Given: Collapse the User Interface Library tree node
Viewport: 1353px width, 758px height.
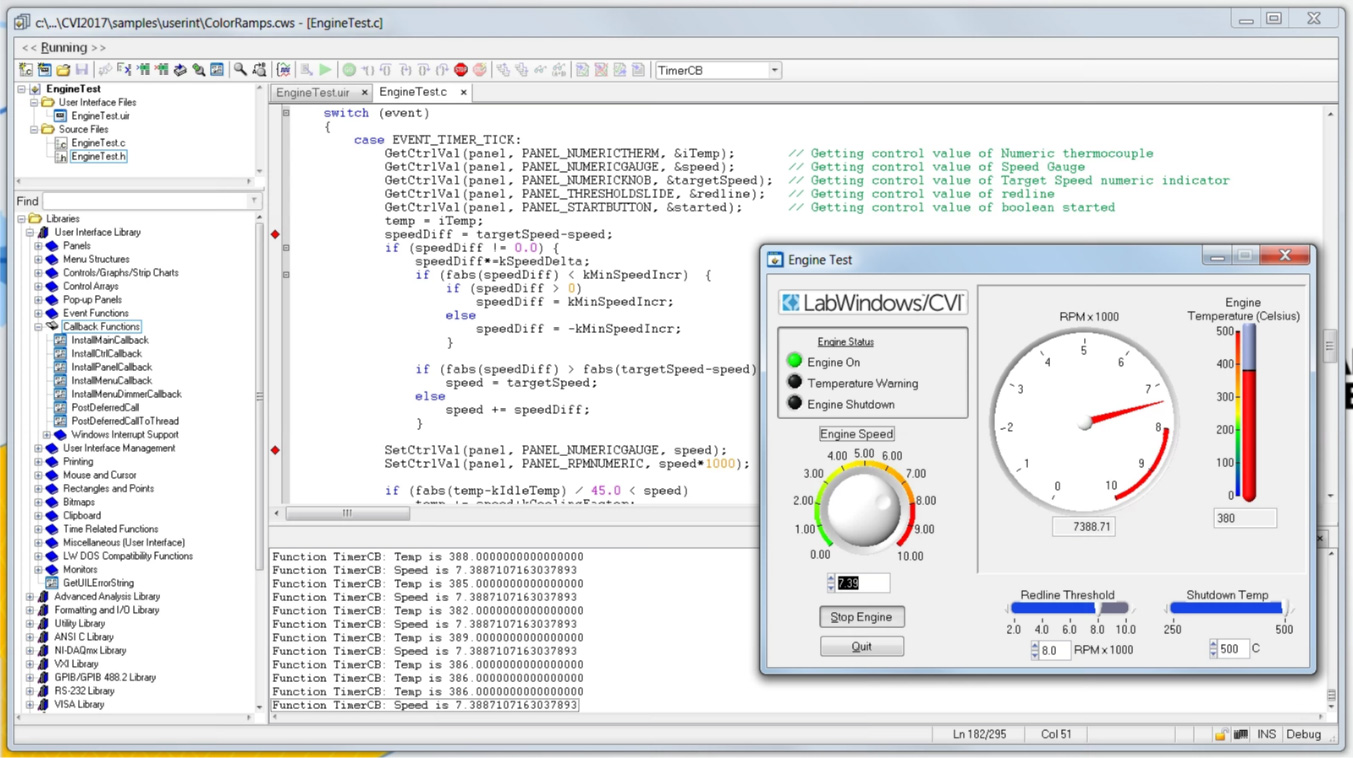Looking at the screenshot, I should (32, 231).
